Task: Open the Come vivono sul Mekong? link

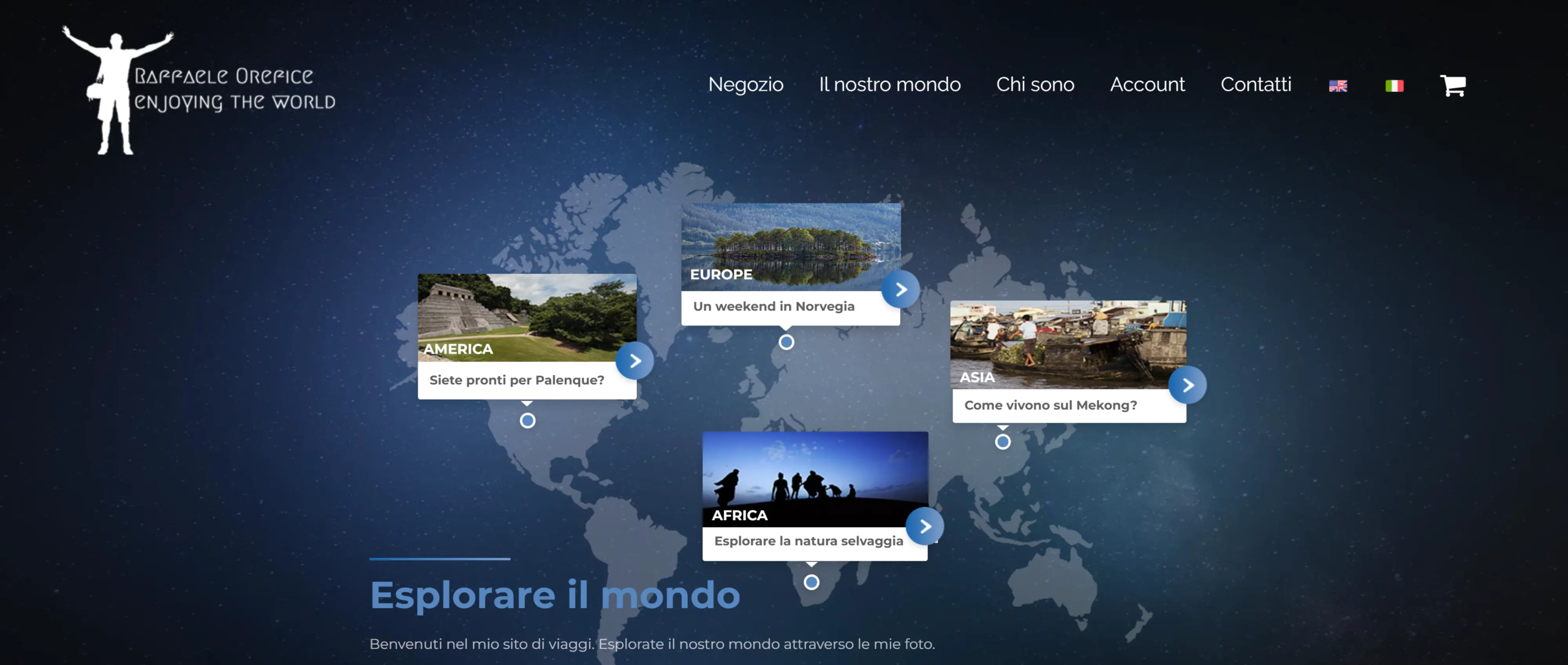Action: point(1051,405)
